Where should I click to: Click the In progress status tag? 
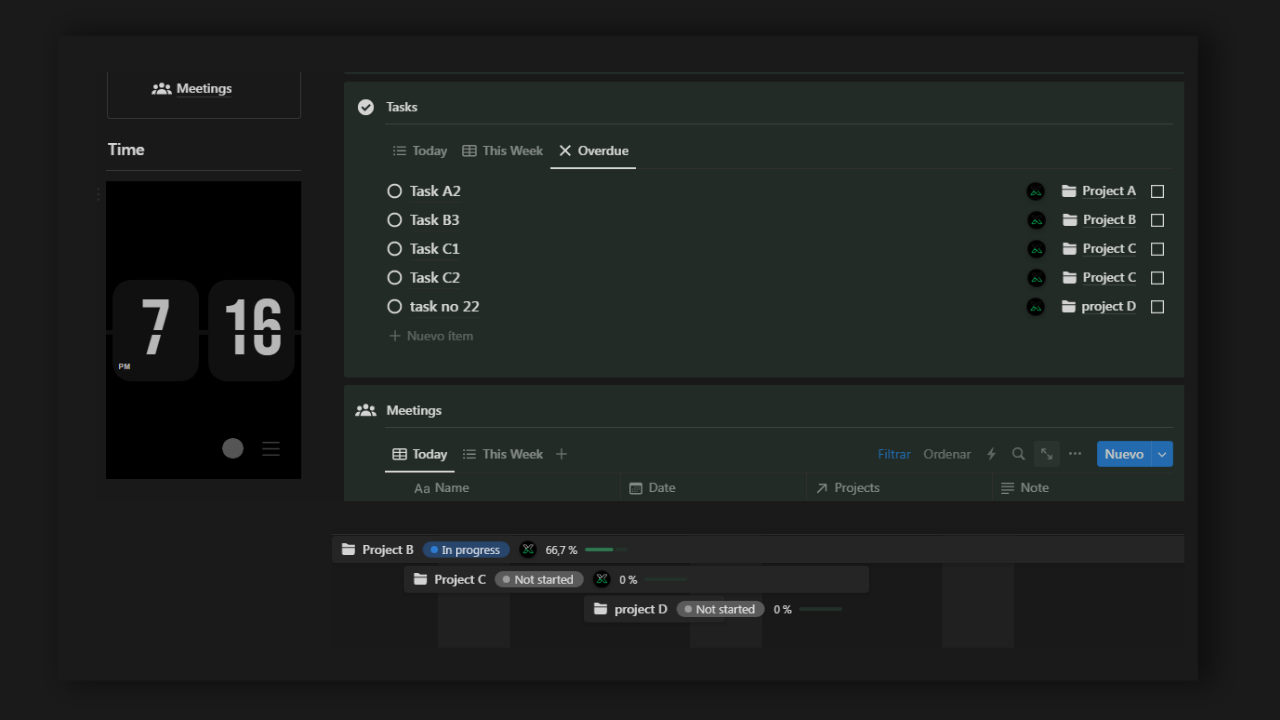coord(466,550)
